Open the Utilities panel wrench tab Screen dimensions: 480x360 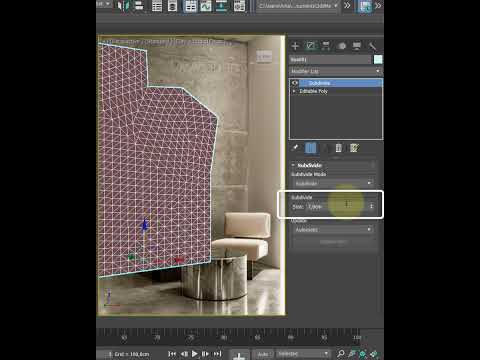(372, 46)
